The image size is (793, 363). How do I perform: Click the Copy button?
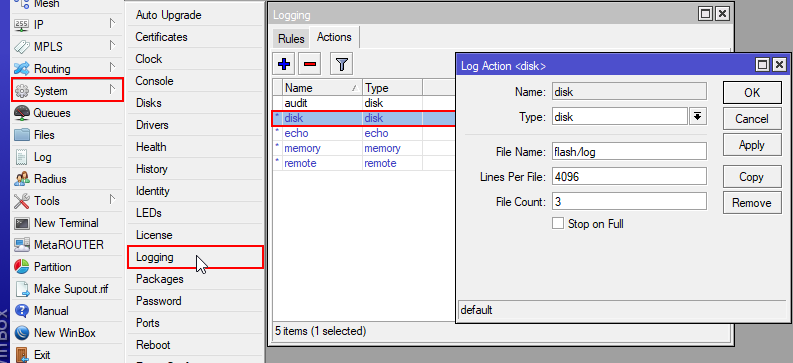click(752, 177)
